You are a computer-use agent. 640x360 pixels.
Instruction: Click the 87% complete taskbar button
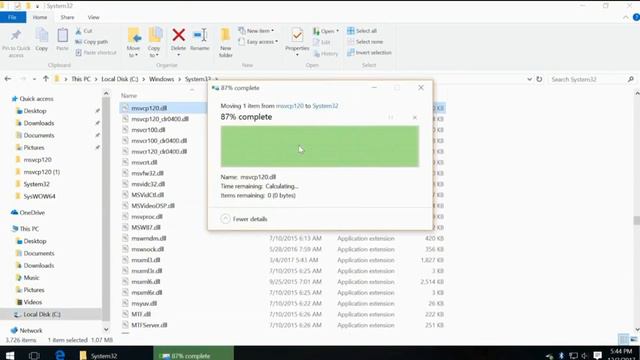(x=193, y=354)
